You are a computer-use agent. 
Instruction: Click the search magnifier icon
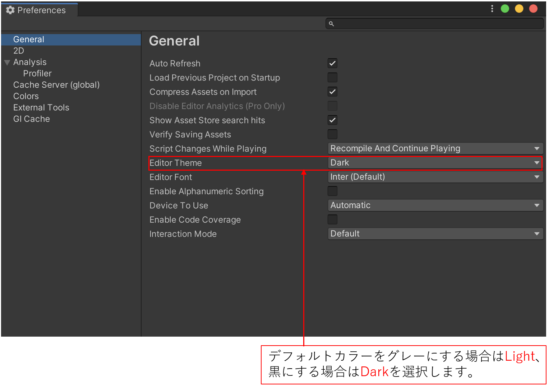point(331,24)
